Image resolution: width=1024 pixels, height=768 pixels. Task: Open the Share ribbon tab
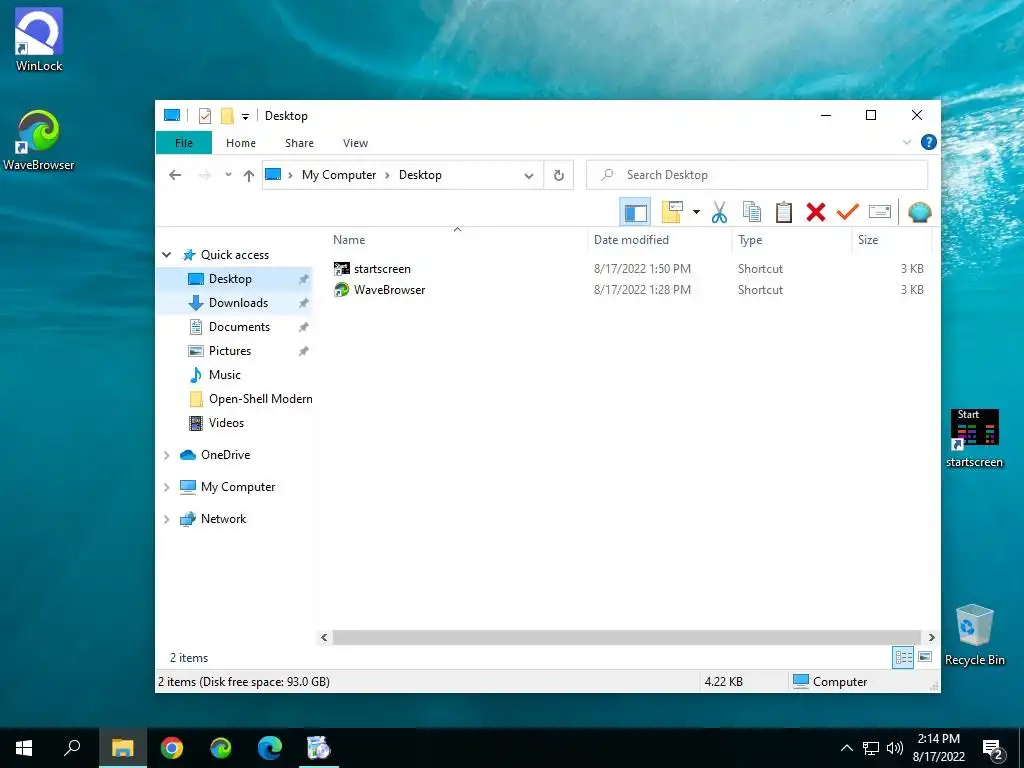point(299,143)
